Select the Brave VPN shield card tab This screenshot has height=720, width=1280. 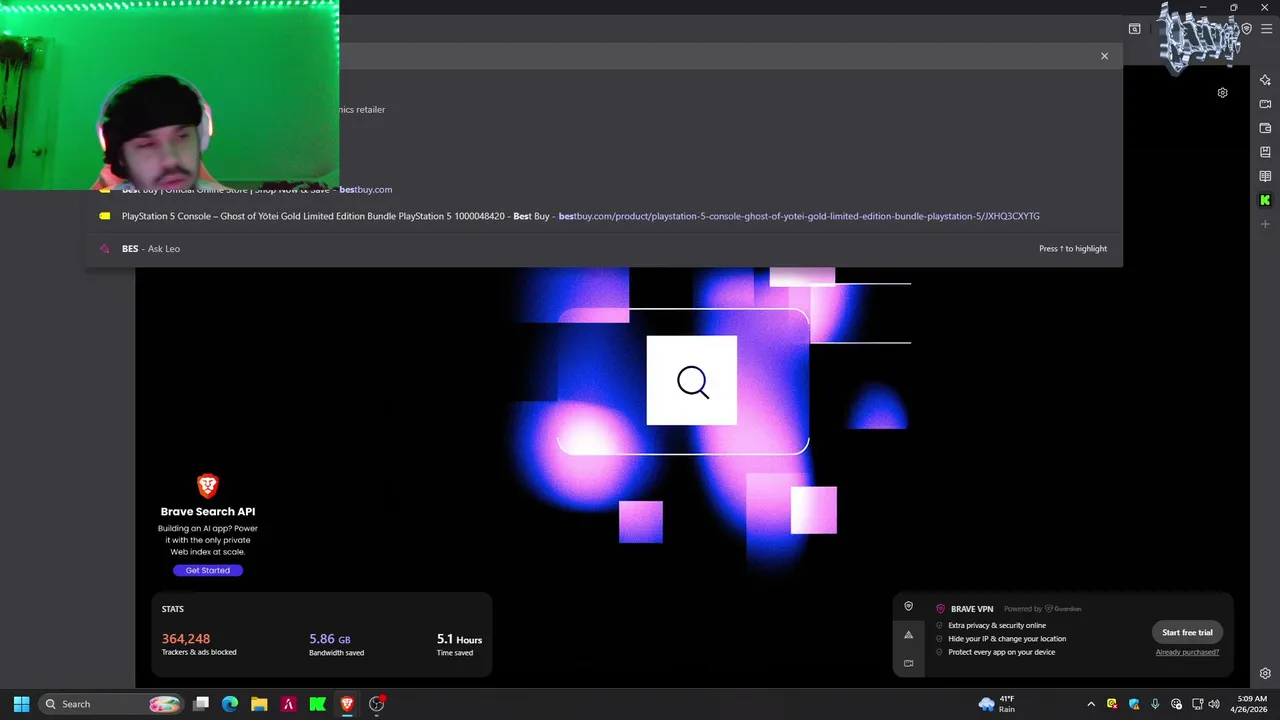click(x=908, y=606)
